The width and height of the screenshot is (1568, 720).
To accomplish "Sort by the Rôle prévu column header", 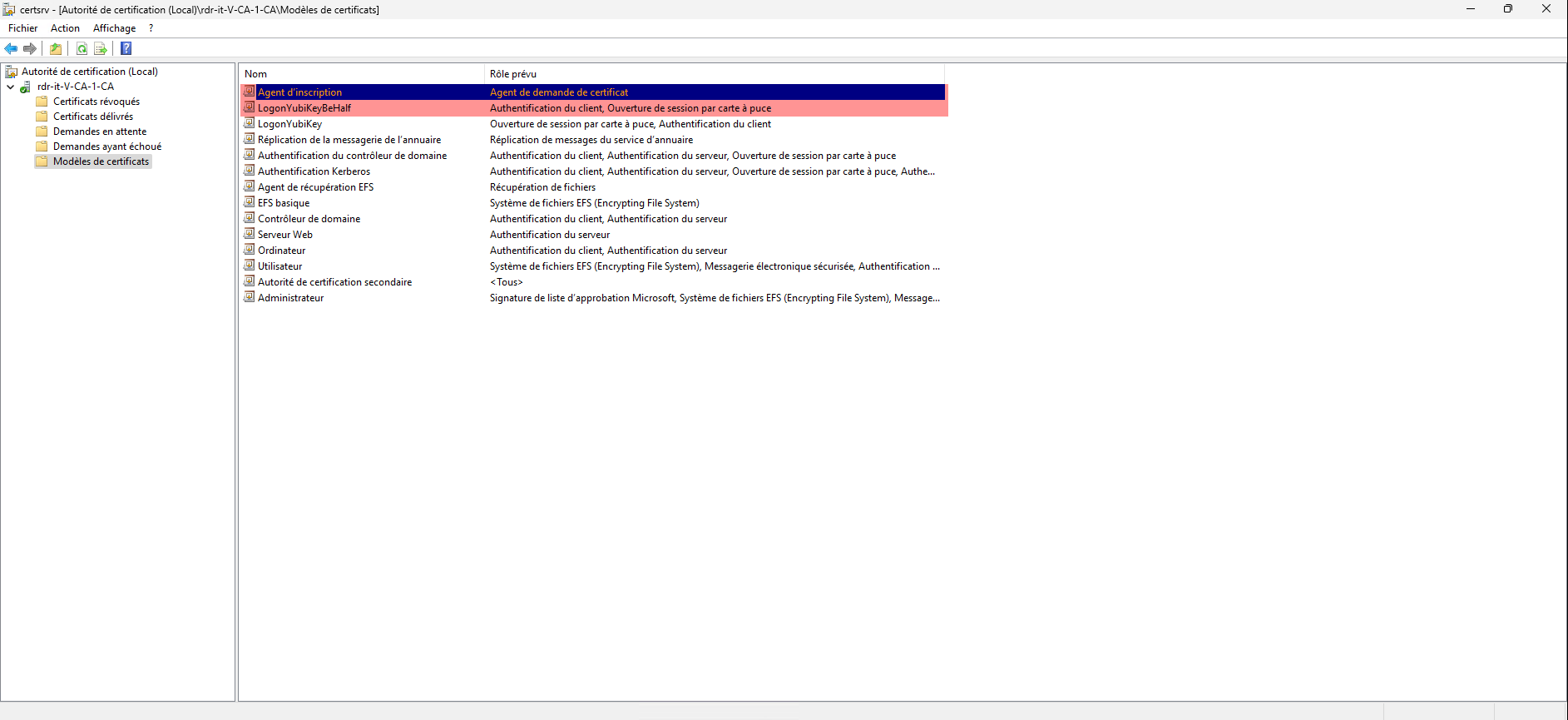I will (513, 74).
